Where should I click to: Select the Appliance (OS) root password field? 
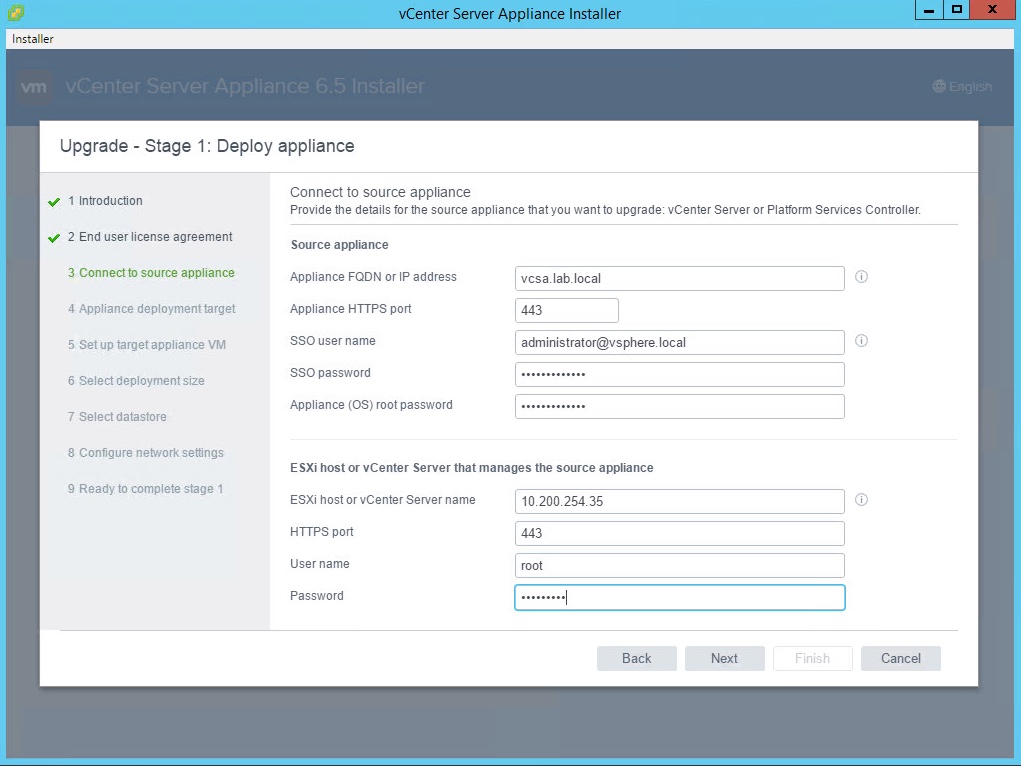click(679, 406)
